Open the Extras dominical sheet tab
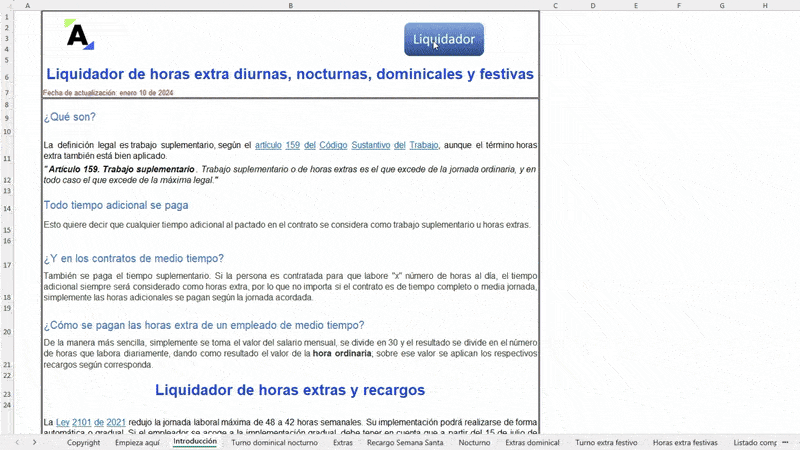 pyautogui.click(x=532, y=442)
